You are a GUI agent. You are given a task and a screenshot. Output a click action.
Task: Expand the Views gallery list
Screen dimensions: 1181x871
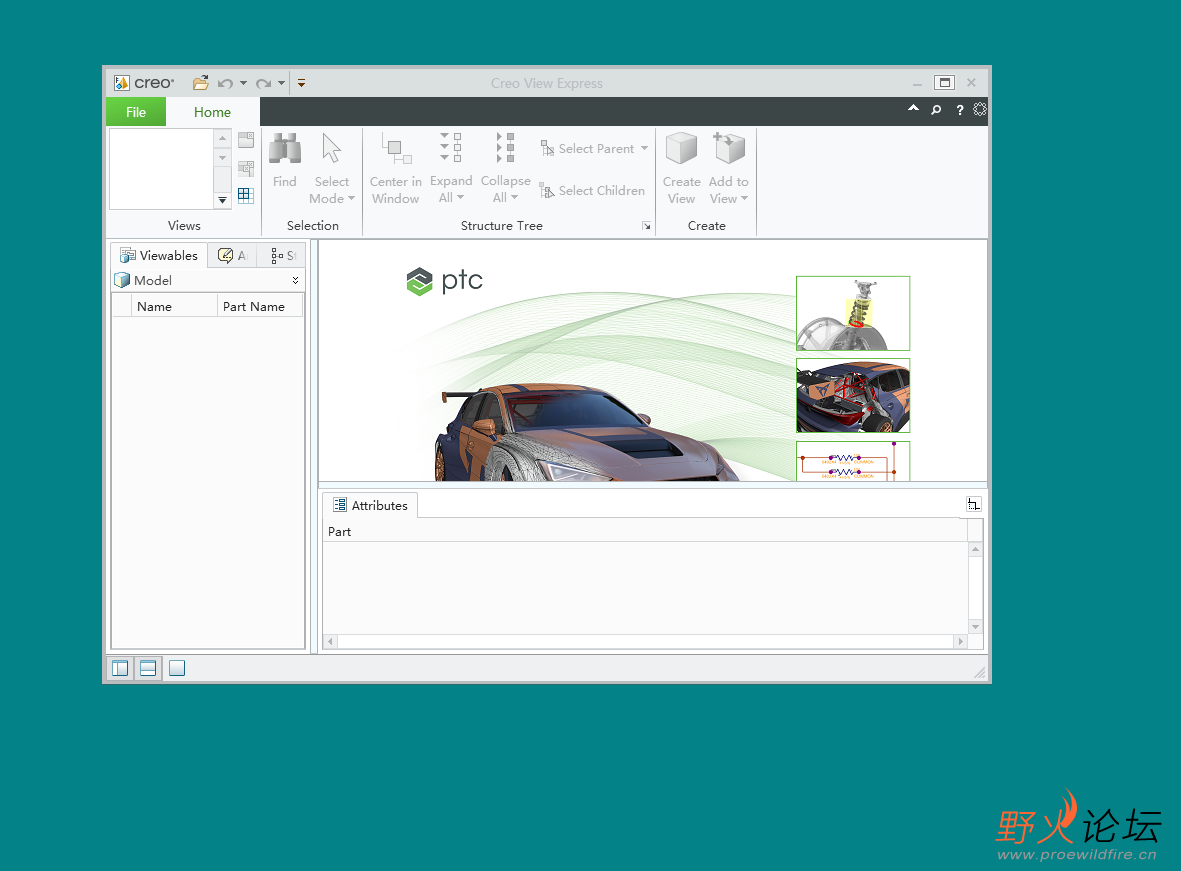click(x=222, y=200)
